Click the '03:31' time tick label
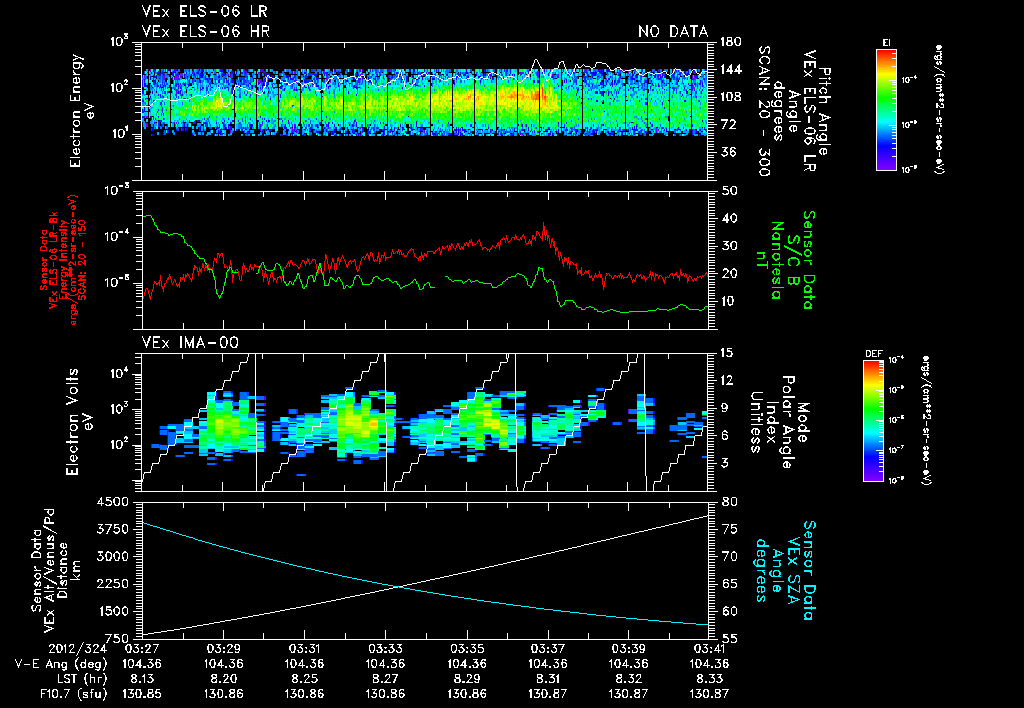 coord(304,649)
